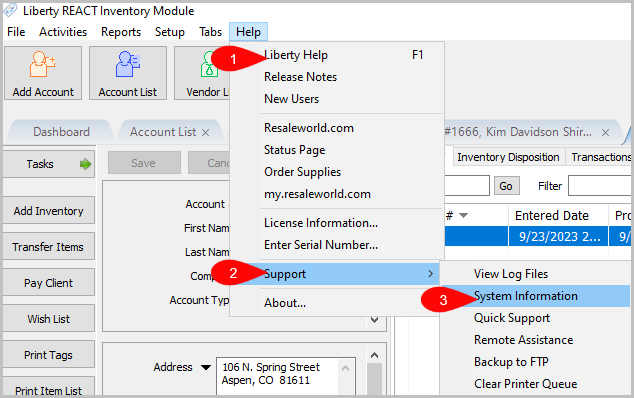Select License Information menu entry
This screenshot has width=634, height=398.
point(337,223)
